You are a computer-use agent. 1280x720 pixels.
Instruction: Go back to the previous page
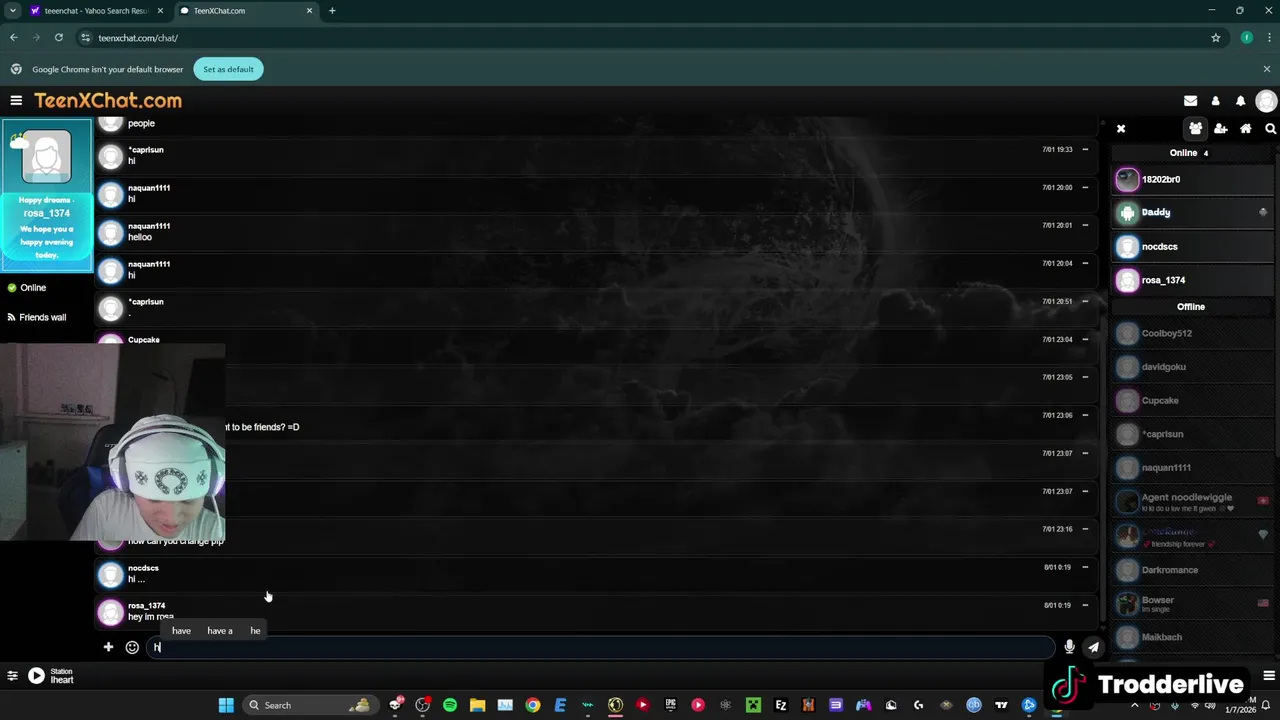(x=13, y=38)
